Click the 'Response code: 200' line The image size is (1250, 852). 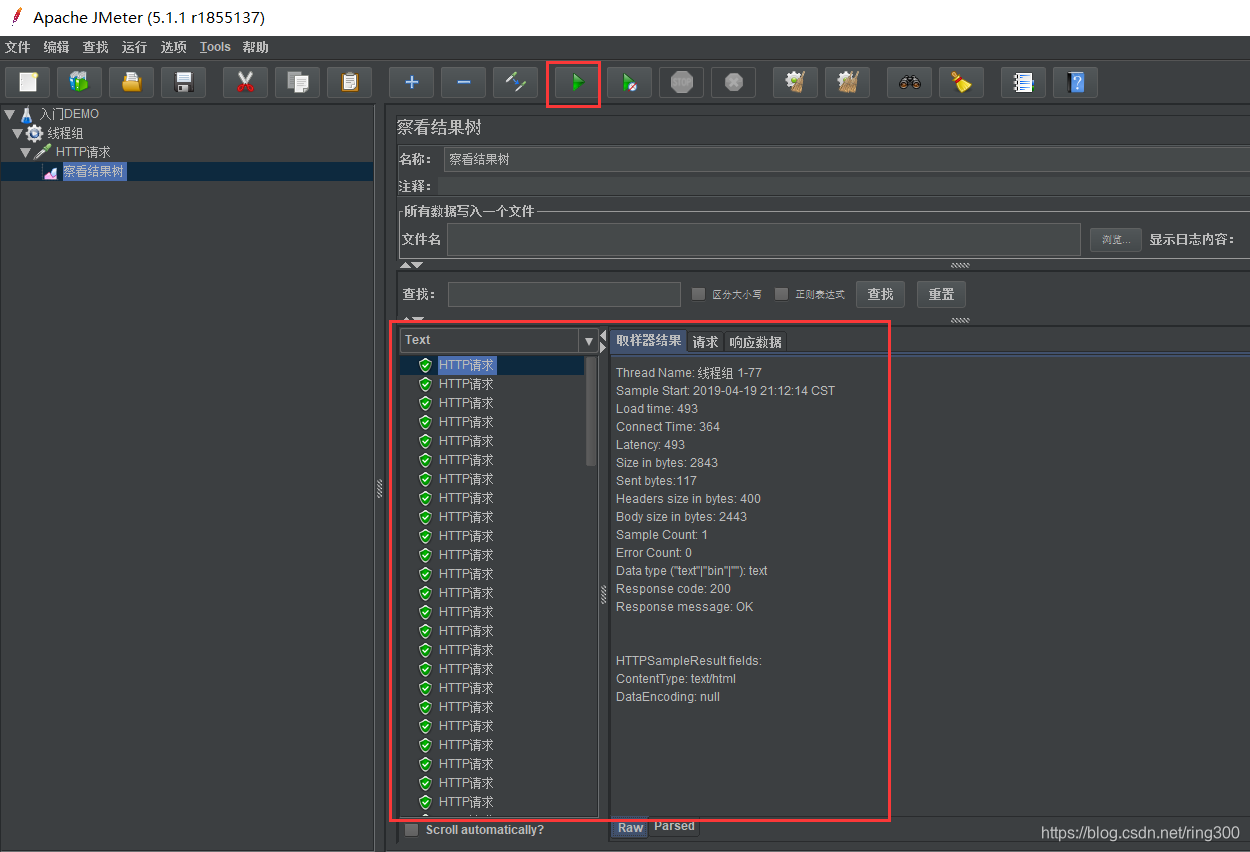tap(673, 589)
